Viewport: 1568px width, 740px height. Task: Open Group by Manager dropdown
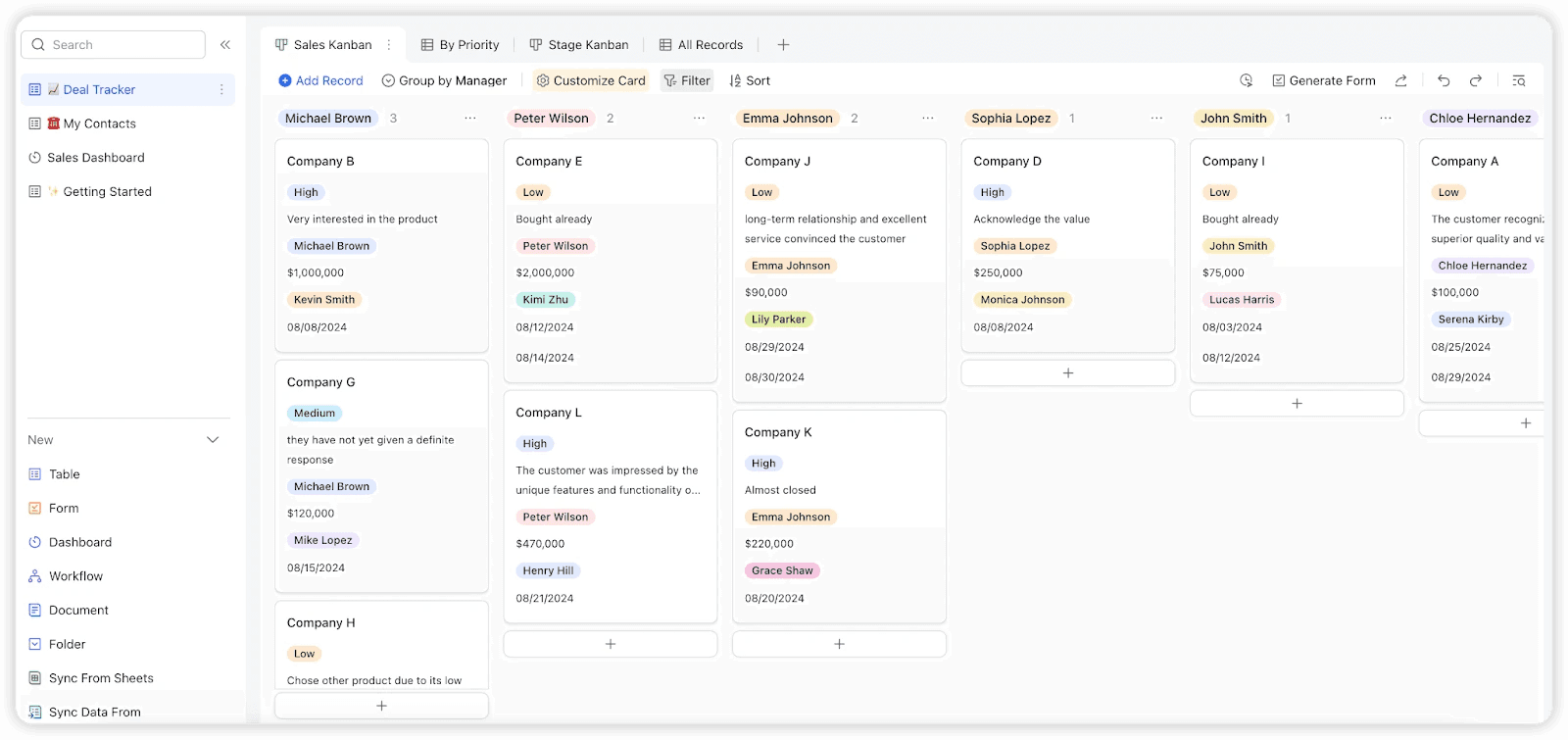(x=444, y=80)
